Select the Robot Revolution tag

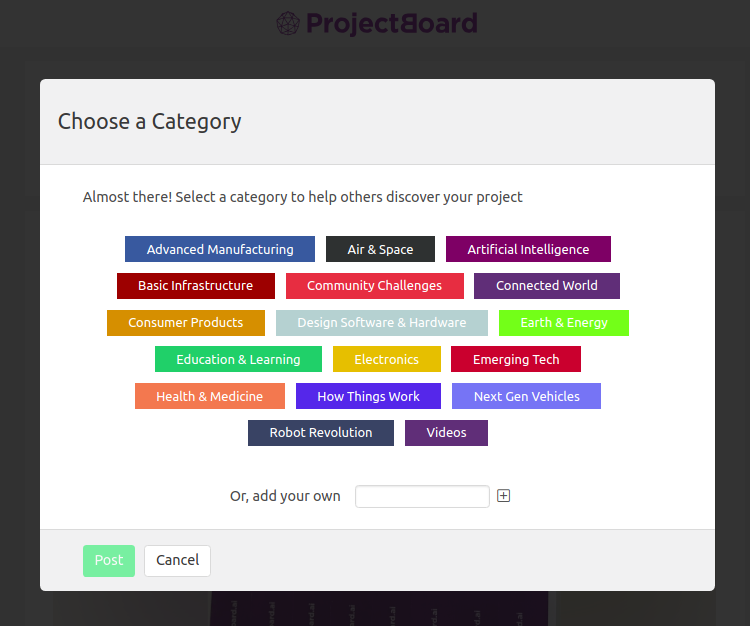coord(320,433)
